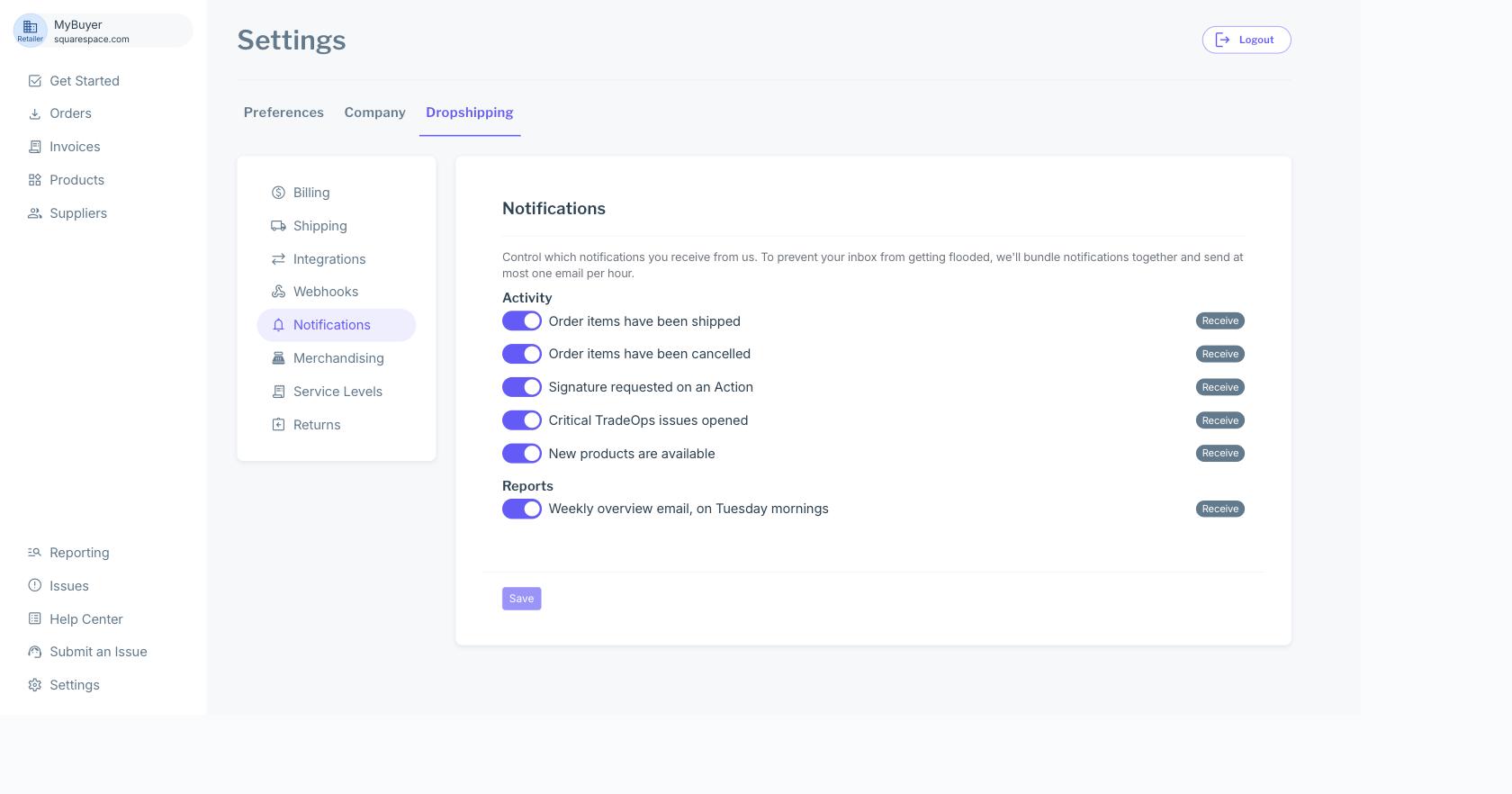Click the Products grid icon
Viewport: 1512px width, 794px height.
[35, 180]
